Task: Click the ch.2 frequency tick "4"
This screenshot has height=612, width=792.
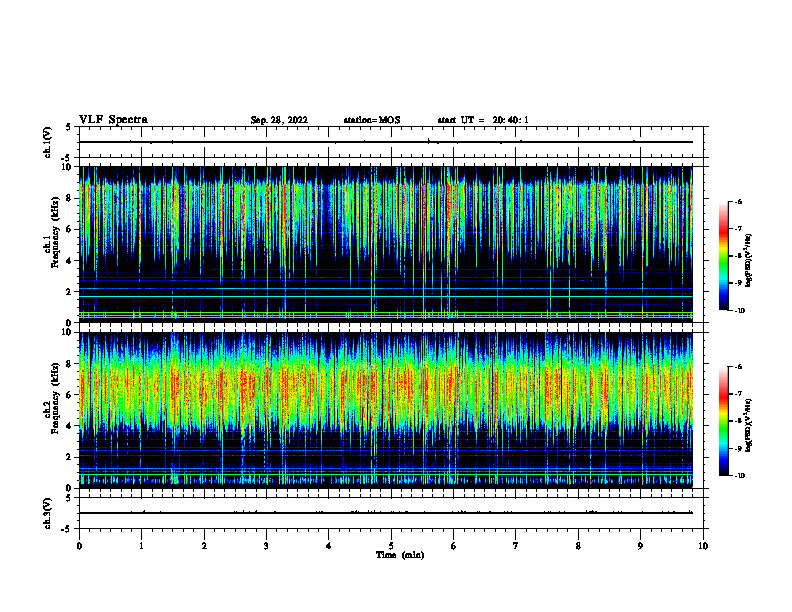Action: click(x=70, y=426)
